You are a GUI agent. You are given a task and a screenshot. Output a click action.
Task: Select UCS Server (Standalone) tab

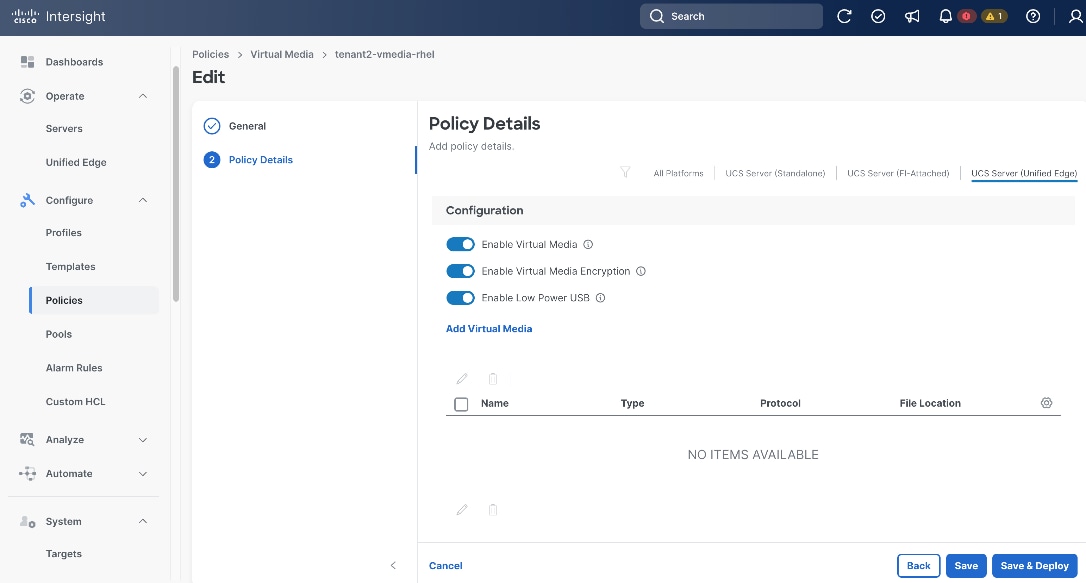(x=775, y=173)
